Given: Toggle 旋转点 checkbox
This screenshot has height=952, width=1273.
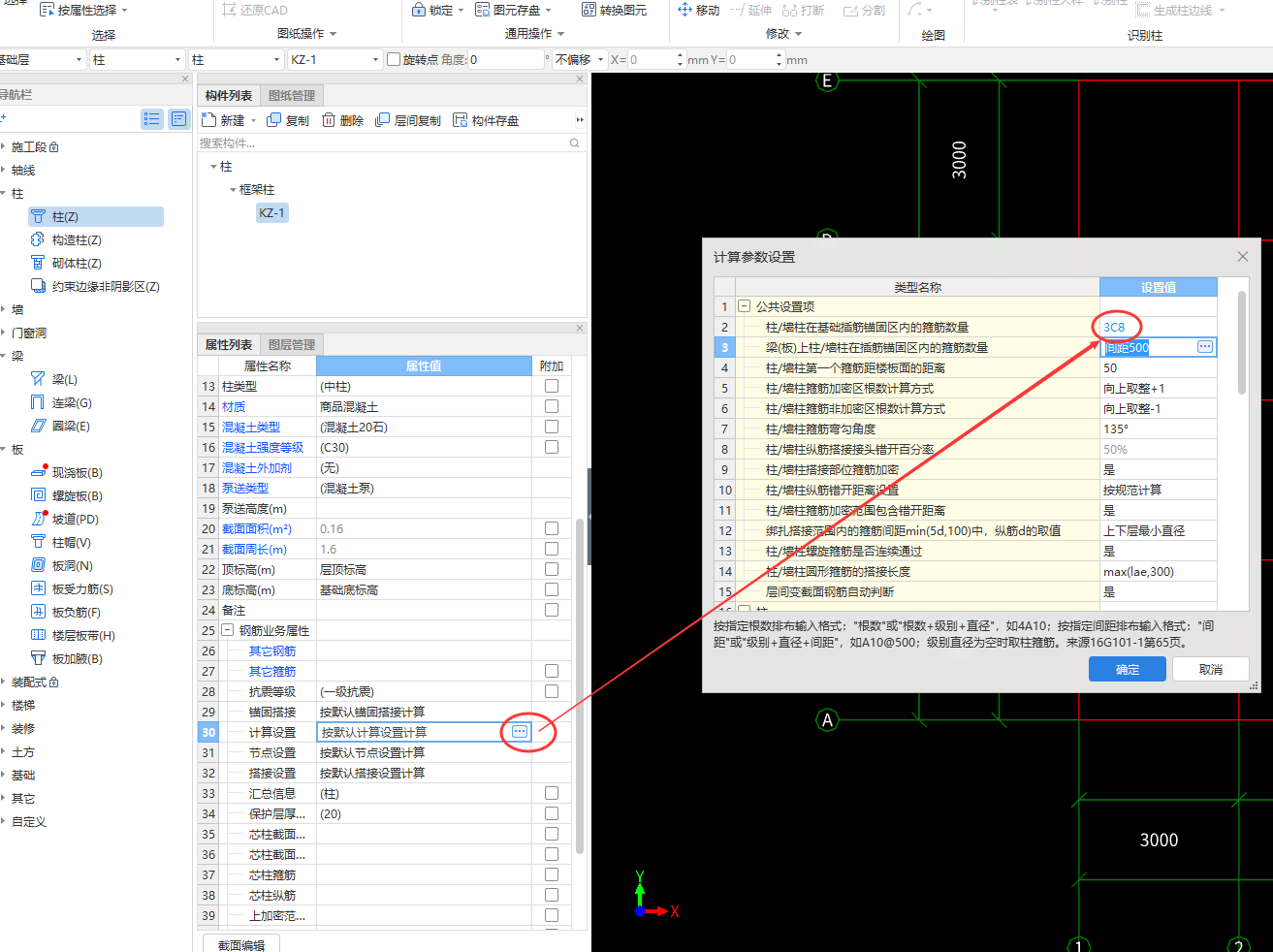Looking at the screenshot, I should 394,59.
